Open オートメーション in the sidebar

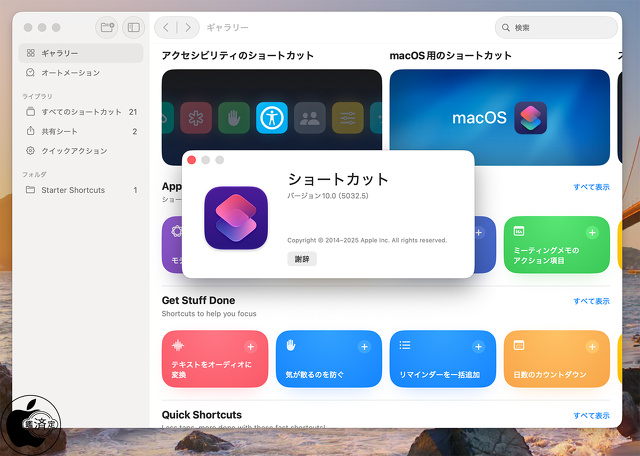coord(81,73)
